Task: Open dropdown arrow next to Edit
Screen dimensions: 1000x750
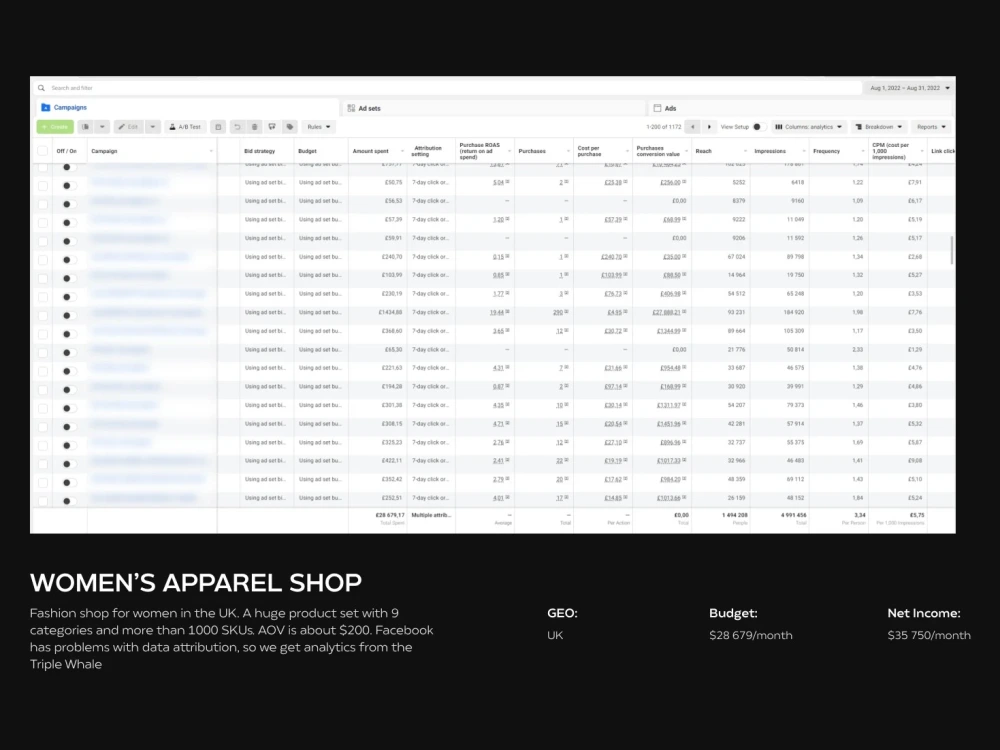Action: pos(152,127)
